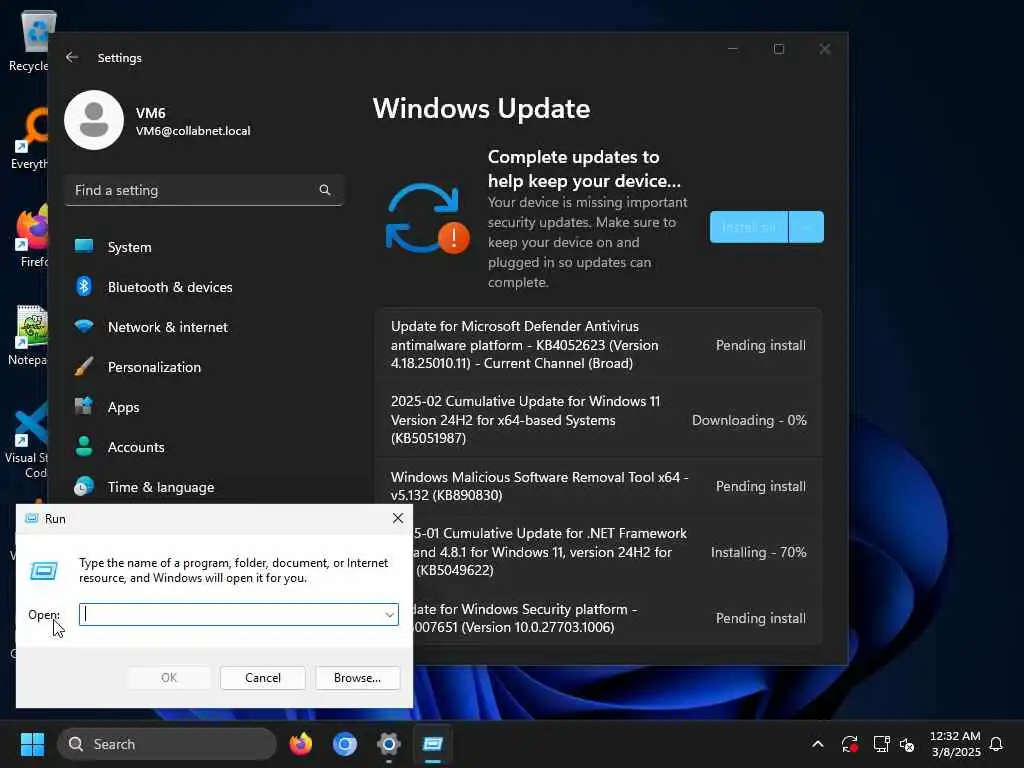Click the Downloading - 0% status text
1024x768 pixels.
point(749,420)
